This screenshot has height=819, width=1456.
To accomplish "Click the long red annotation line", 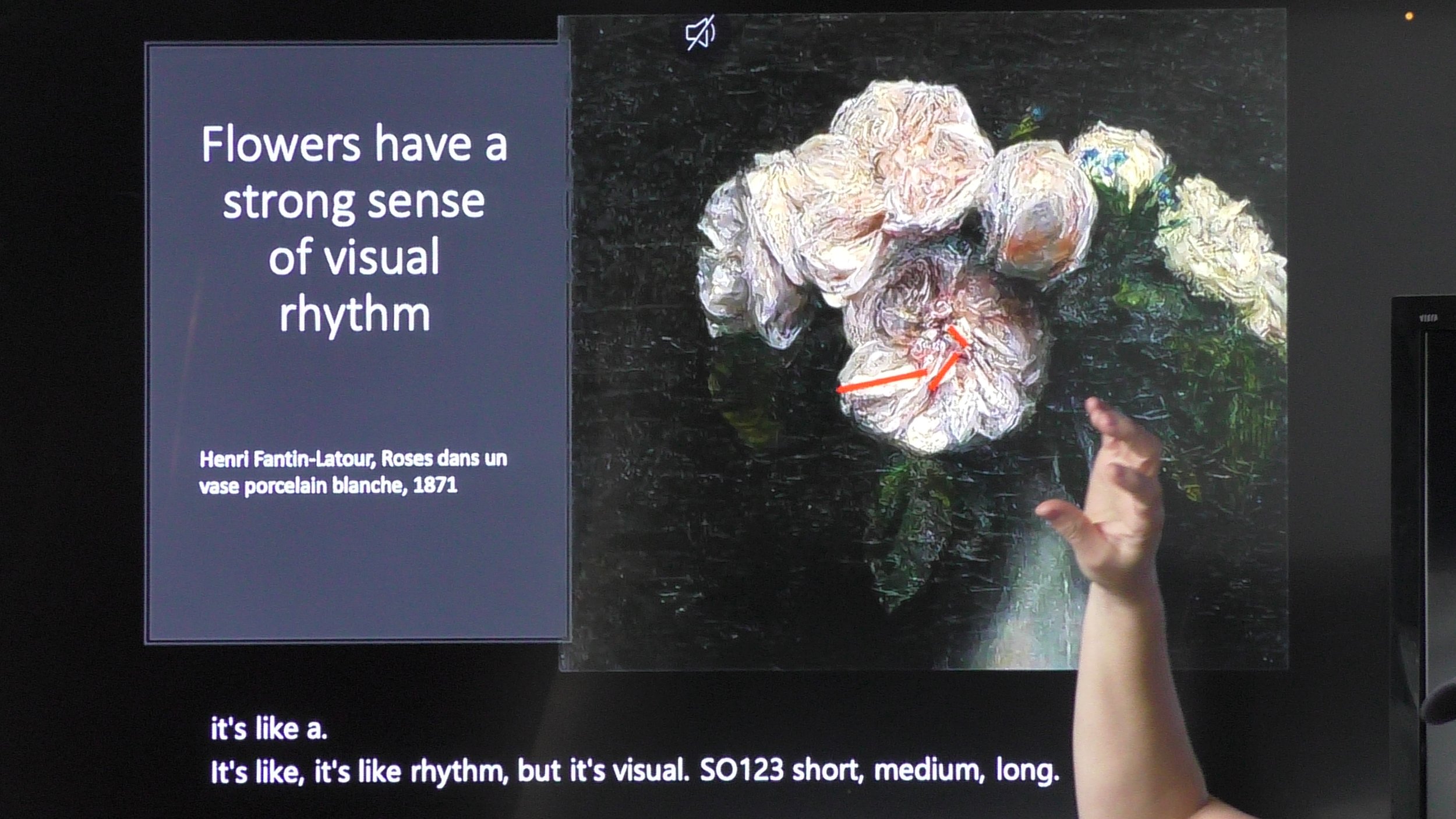I will click(x=881, y=380).
